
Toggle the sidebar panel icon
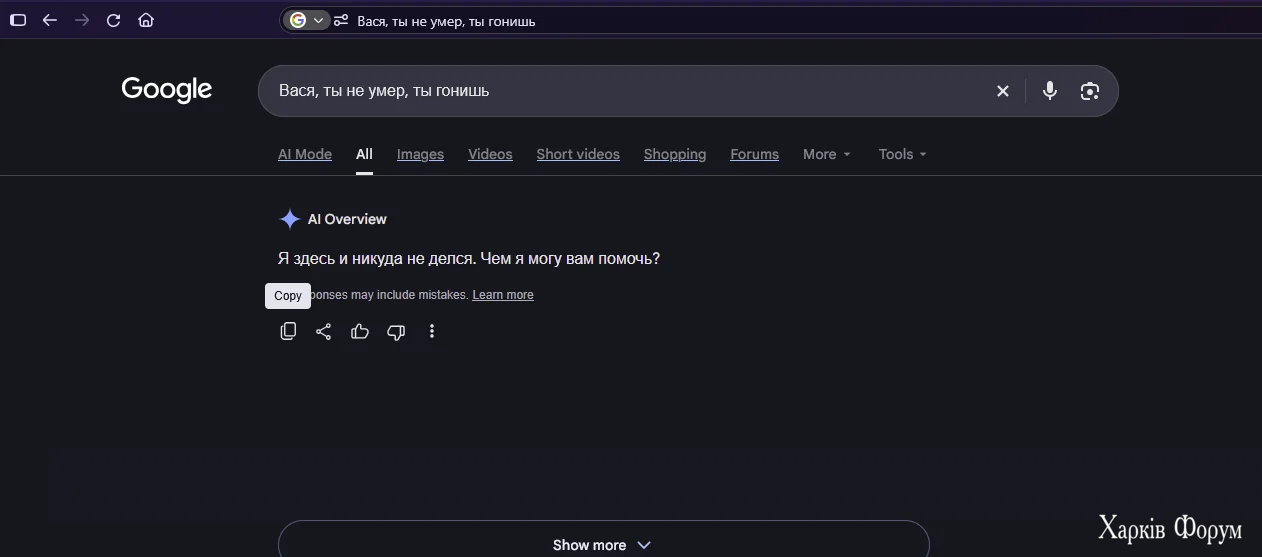(x=18, y=20)
